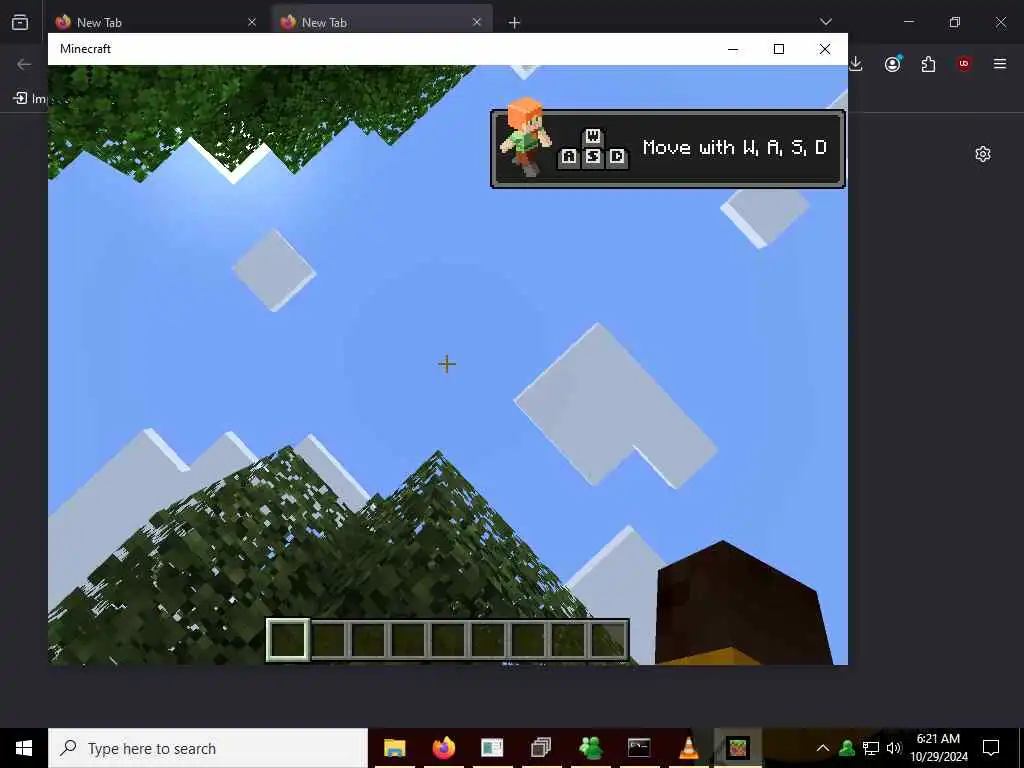Image resolution: width=1024 pixels, height=768 pixels.
Task: Minimize the Minecraft window
Action: (x=733, y=49)
